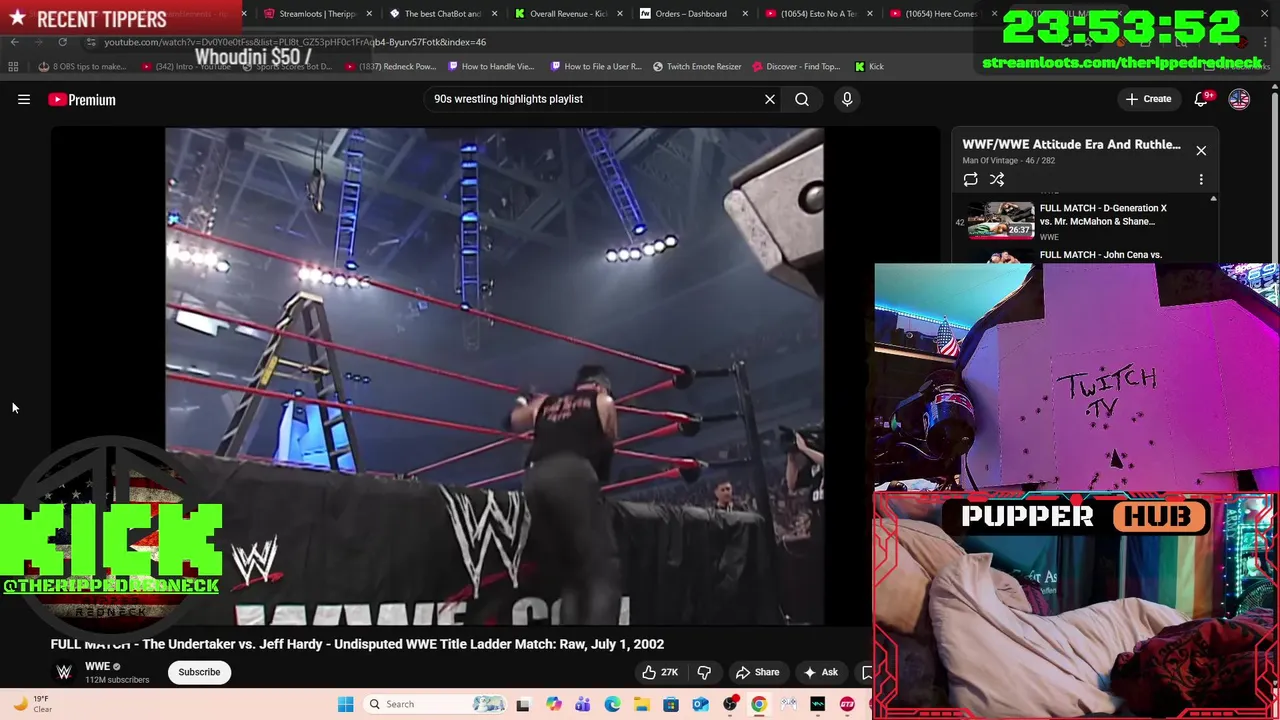Open YouTube notifications bell
The width and height of the screenshot is (1280, 720).
(1201, 99)
